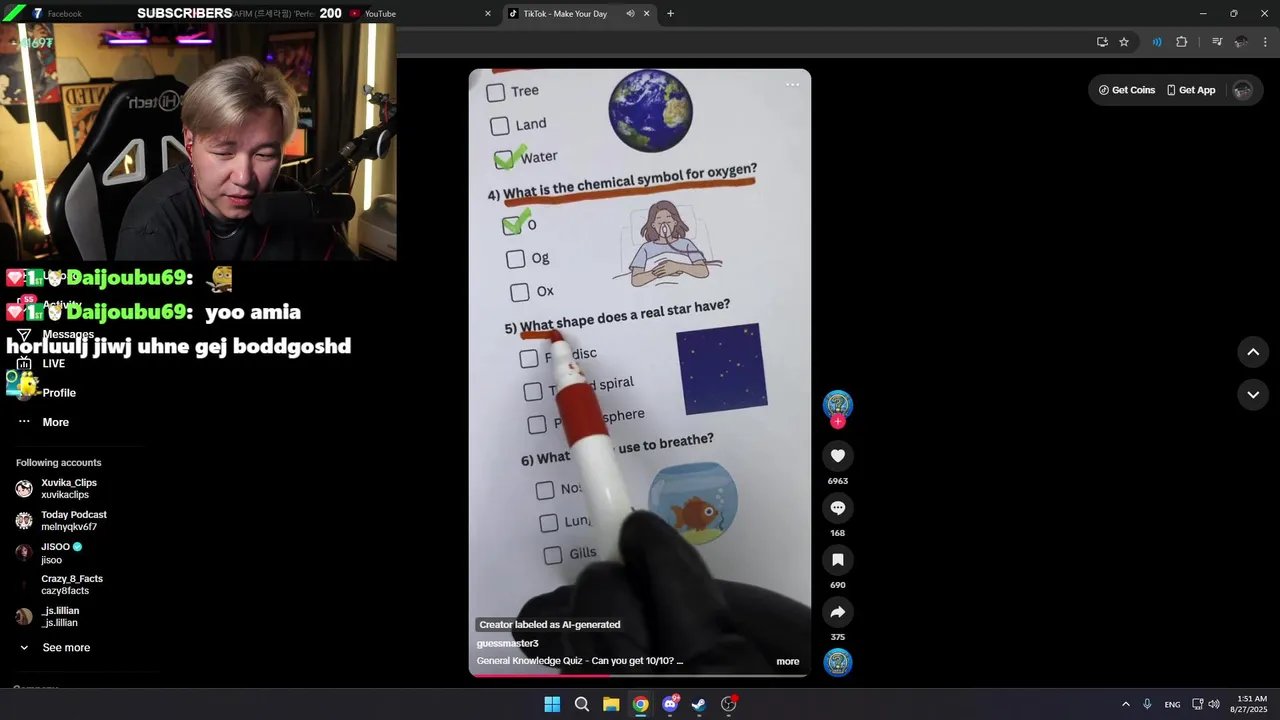This screenshot has height=720, width=1280.
Task: Share the video using arrow icon
Action: [x=838, y=612]
